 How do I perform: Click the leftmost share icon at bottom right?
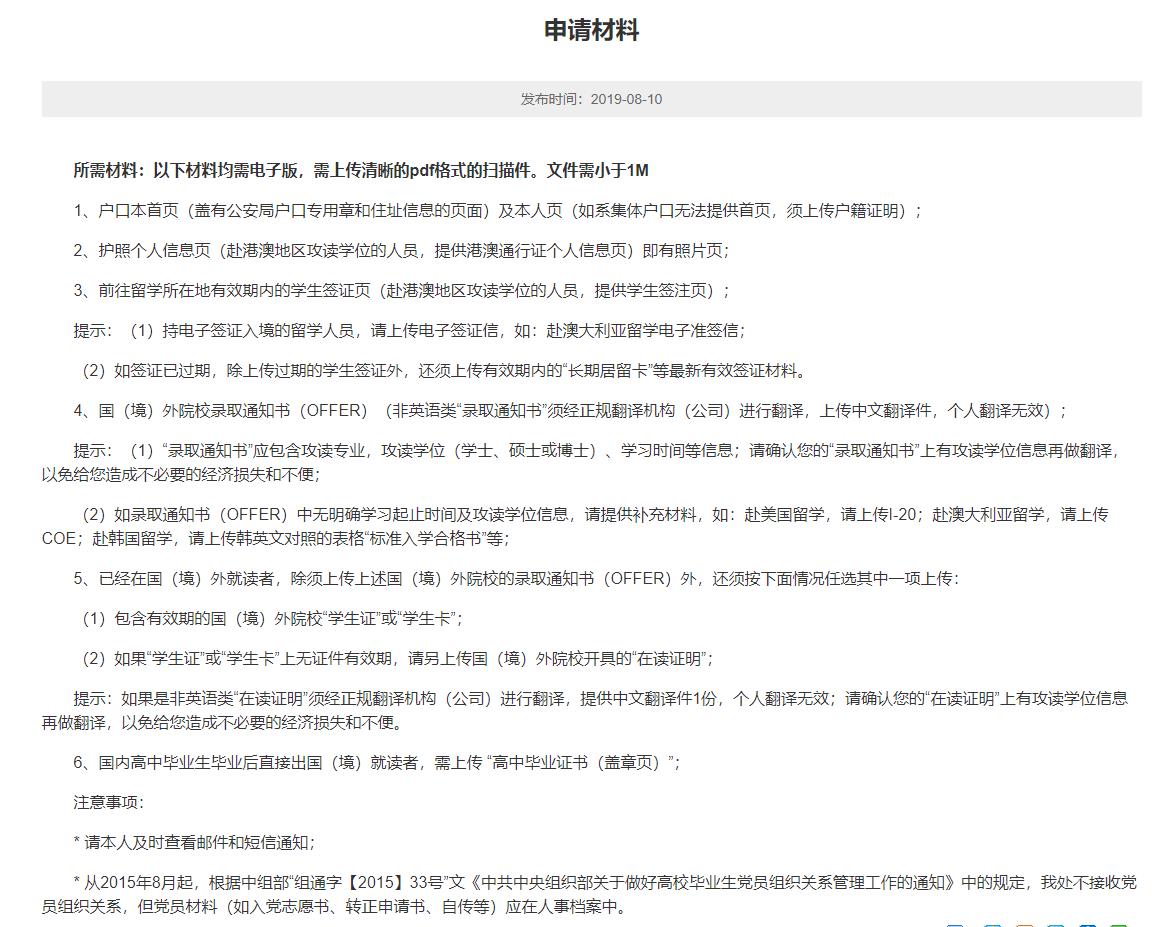tap(956, 925)
